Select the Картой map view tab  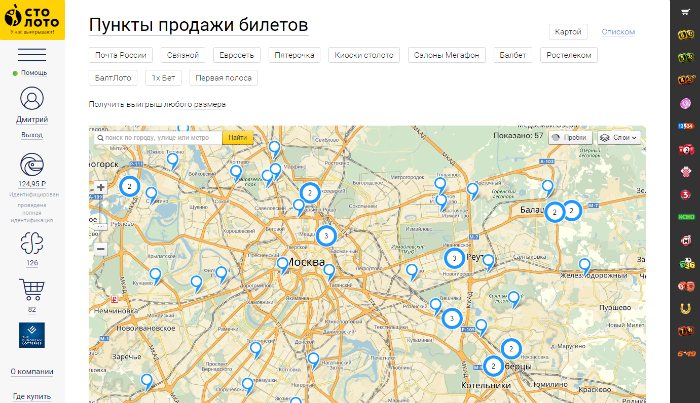coord(569,32)
